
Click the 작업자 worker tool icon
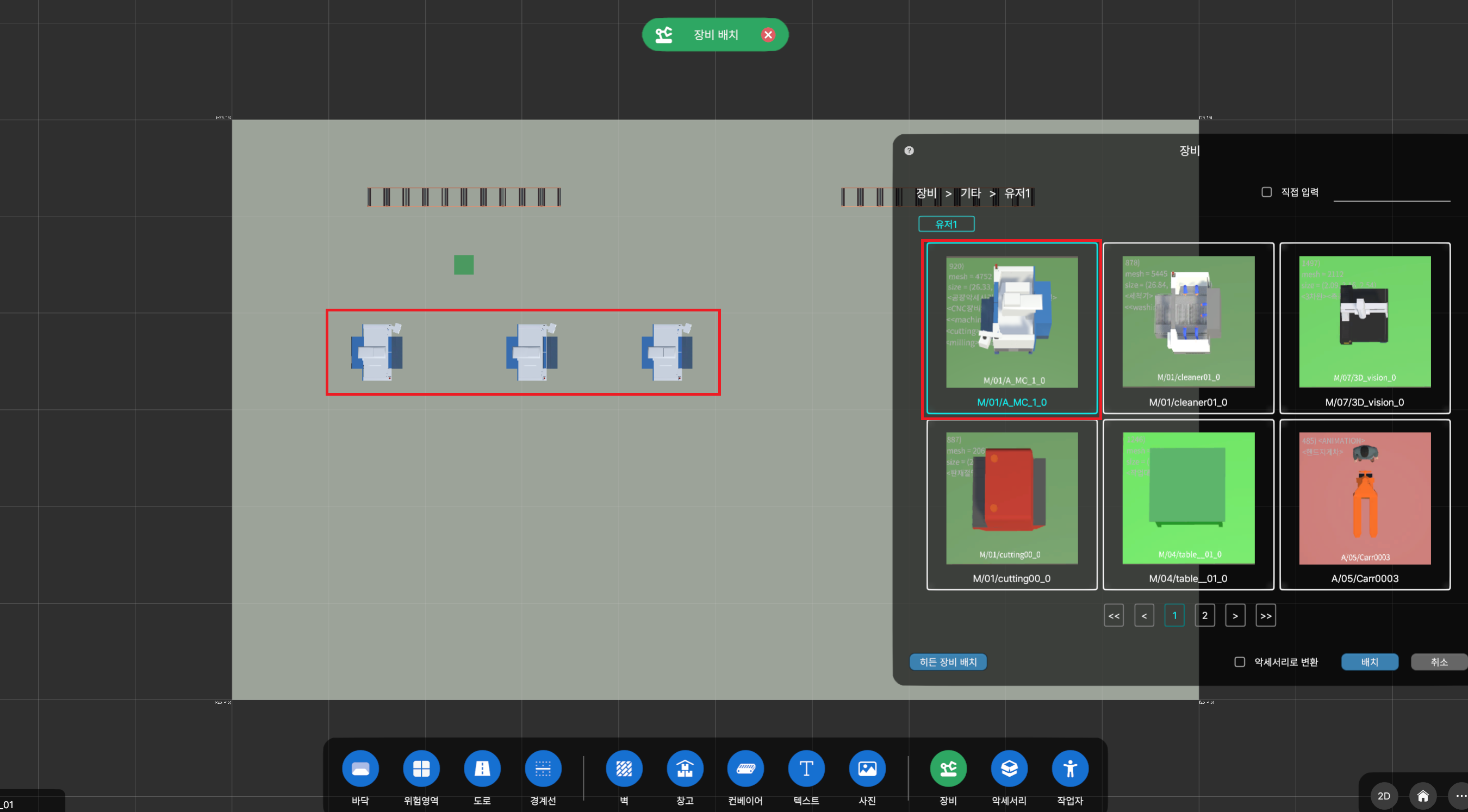tap(1069, 768)
